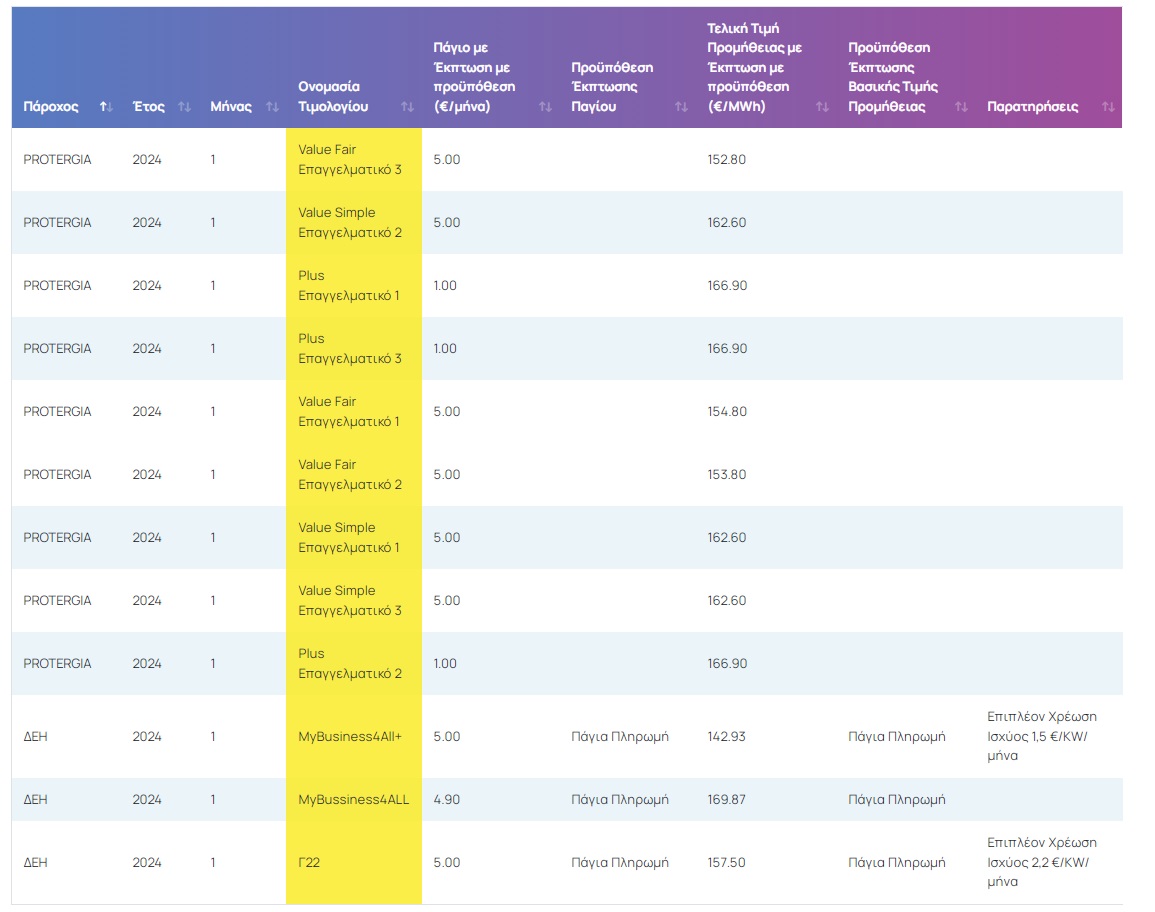Image resolution: width=1155 pixels, height=912 pixels.
Task: Click the sort arrows beside Πάροχος header
Action: (x=106, y=107)
